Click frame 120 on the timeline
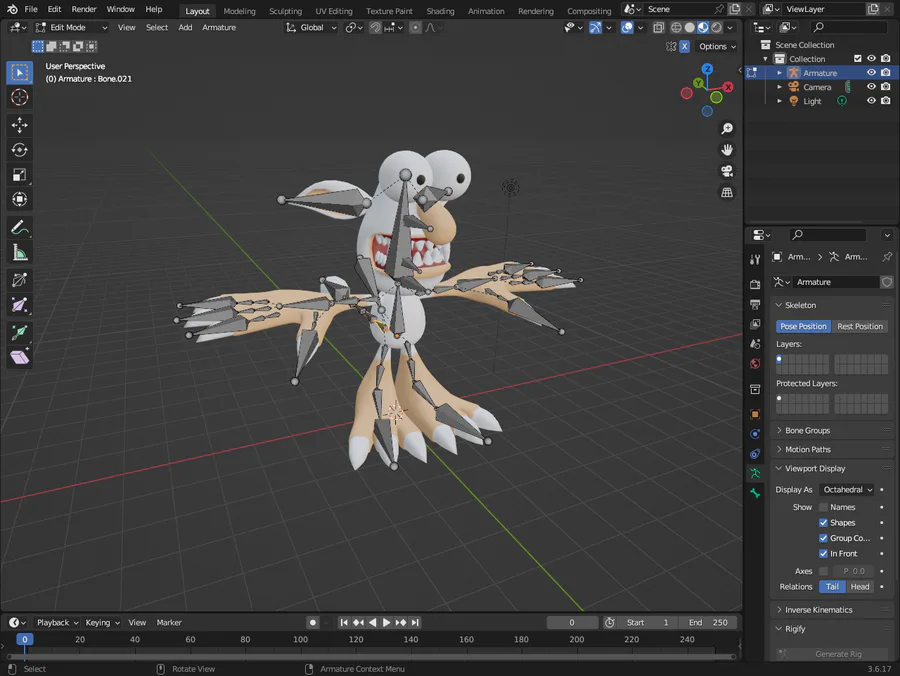The width and height of the screenshot is (900, 676). coord(356,639)
